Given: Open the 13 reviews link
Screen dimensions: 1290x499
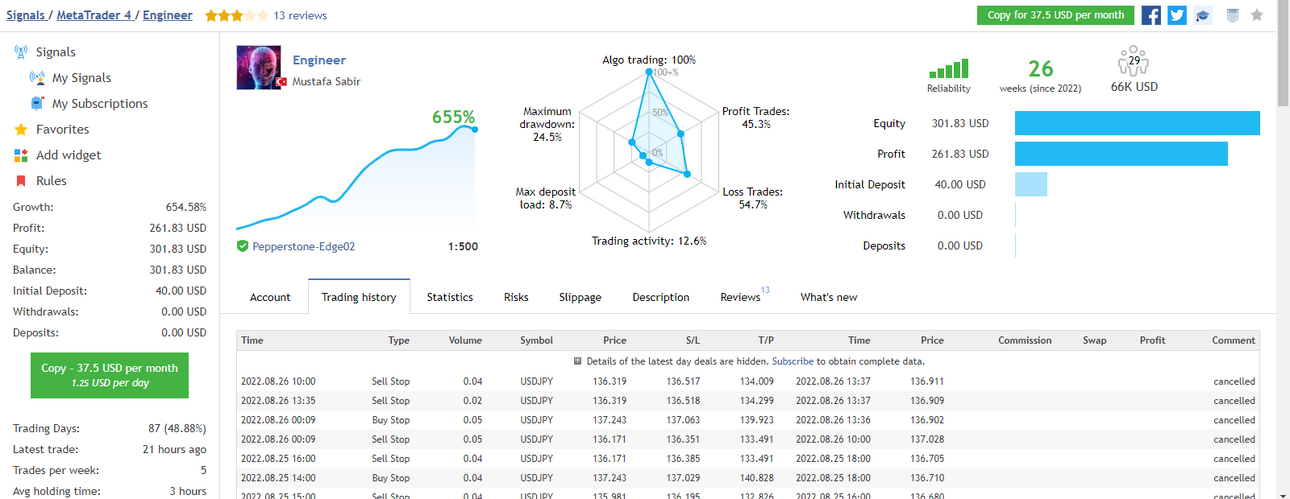Looking at the screenshot, I should pos(300,16).
